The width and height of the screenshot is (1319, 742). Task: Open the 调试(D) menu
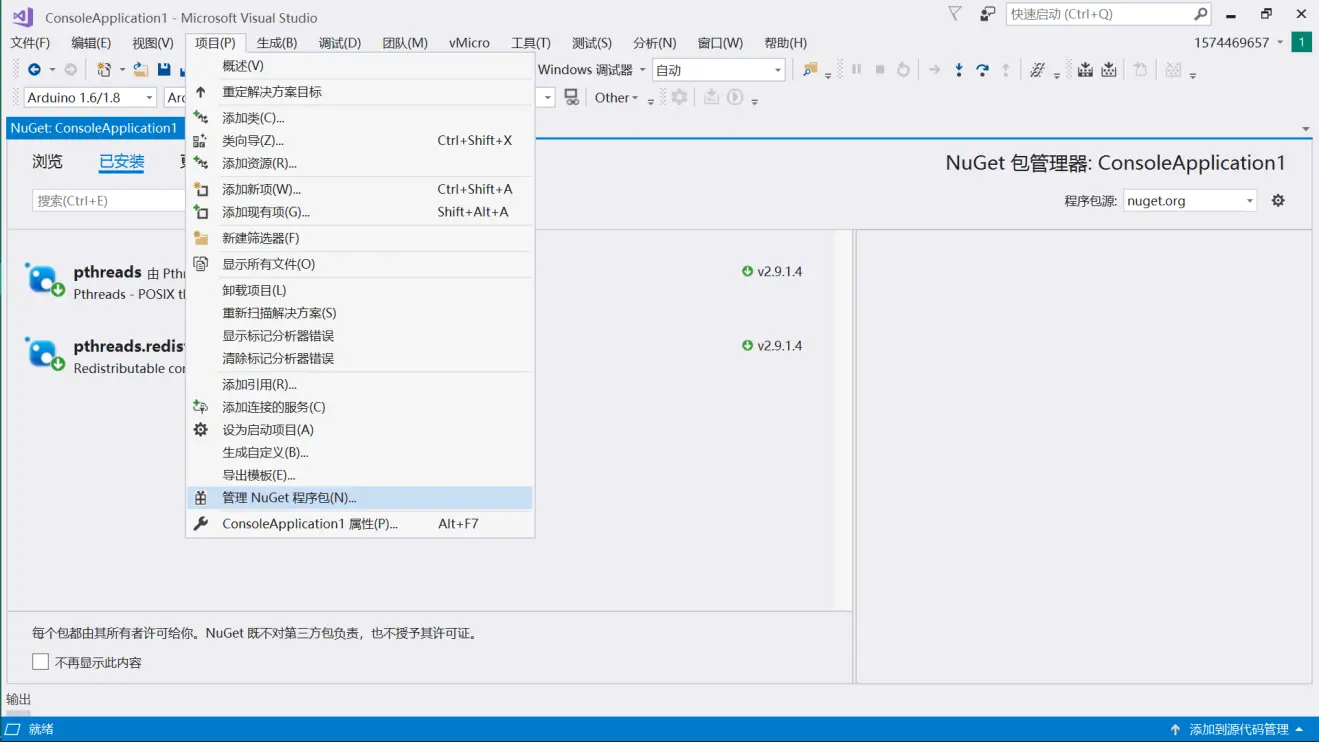(340, 43)
